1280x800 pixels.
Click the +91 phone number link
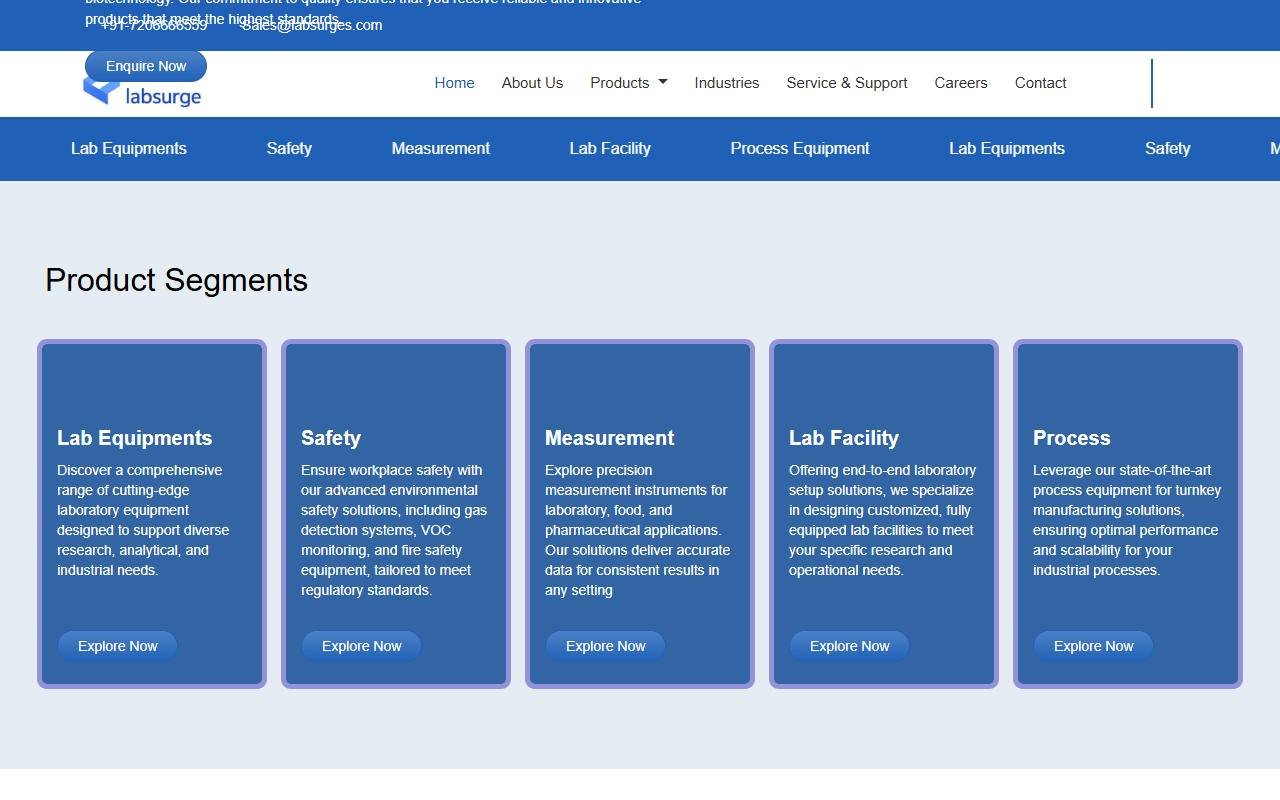(154, 25)
